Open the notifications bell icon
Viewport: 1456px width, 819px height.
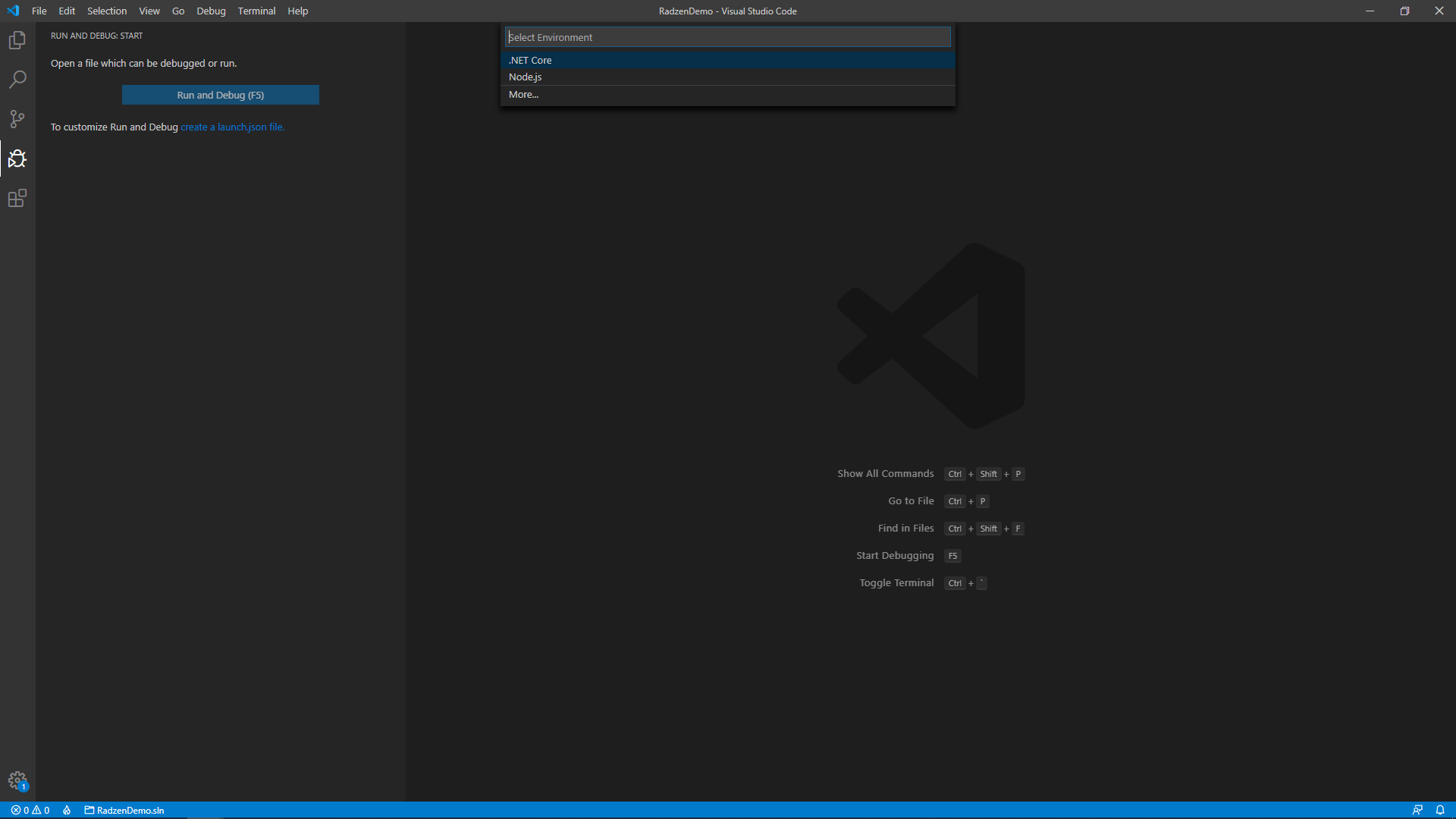click(x=1440, y=810)
